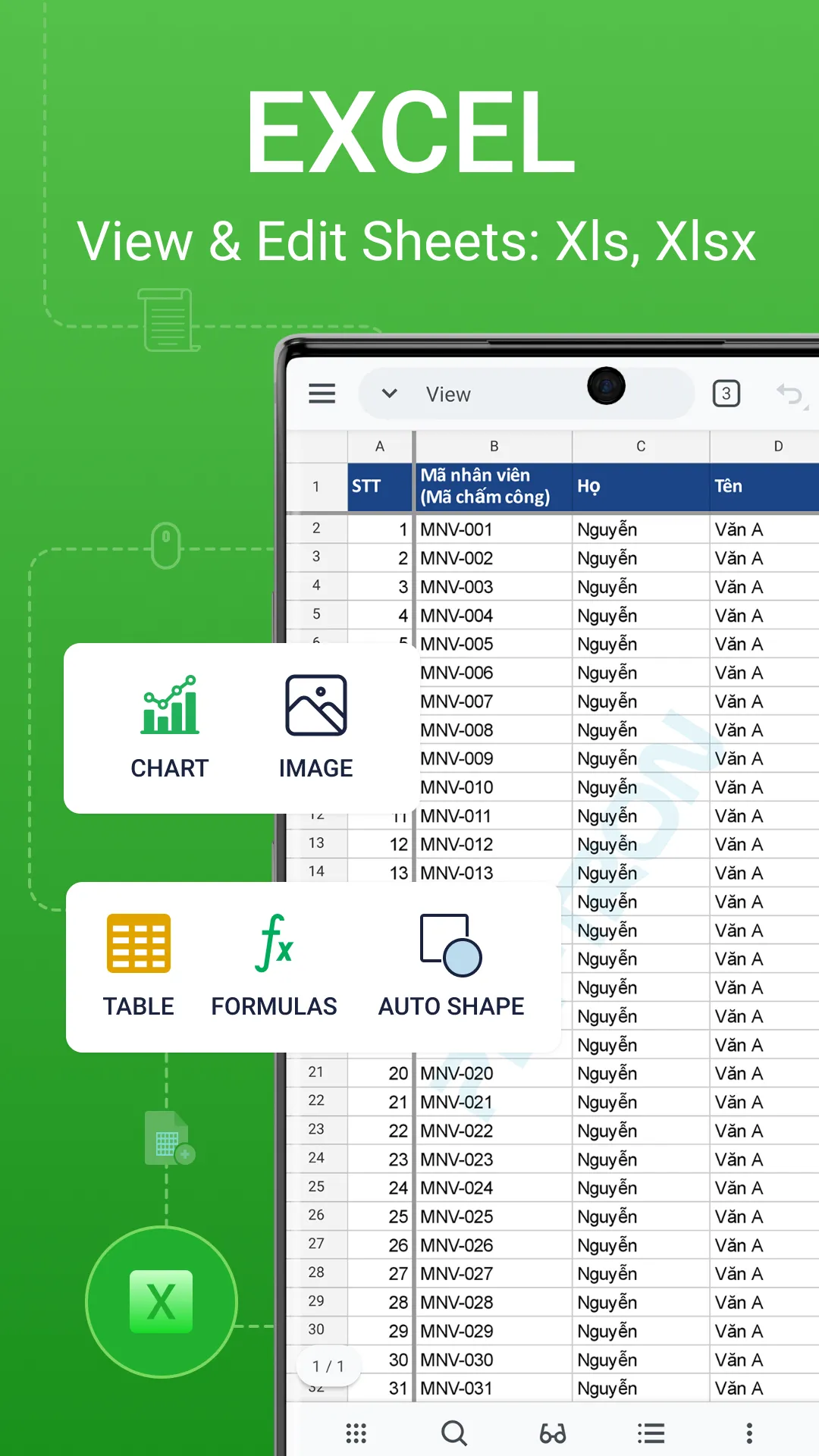Tap the reading glasses icon

point(553,1433)
